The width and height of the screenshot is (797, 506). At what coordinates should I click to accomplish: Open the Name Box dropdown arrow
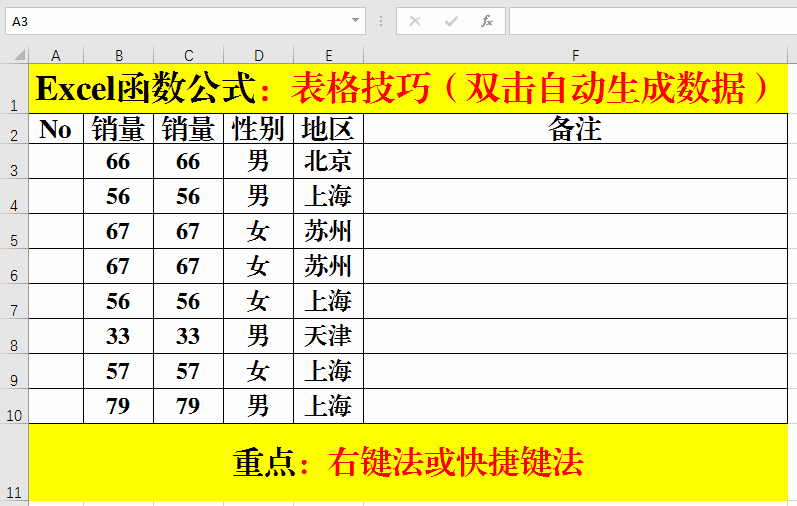pyautogui.click(x=355, y=21)
